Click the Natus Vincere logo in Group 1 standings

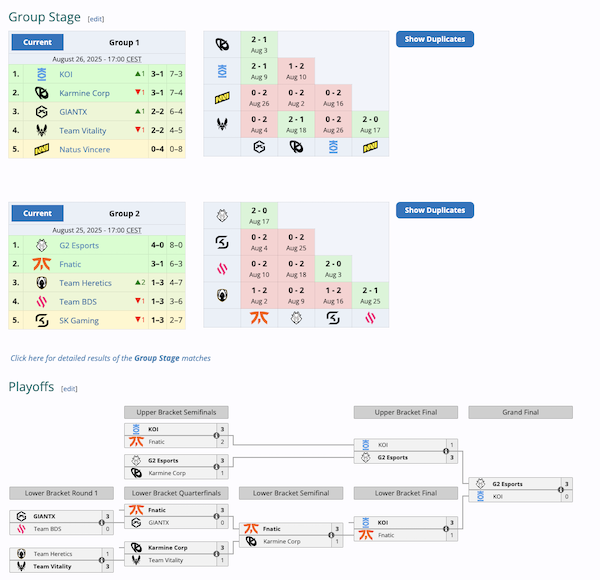[42, 149]
